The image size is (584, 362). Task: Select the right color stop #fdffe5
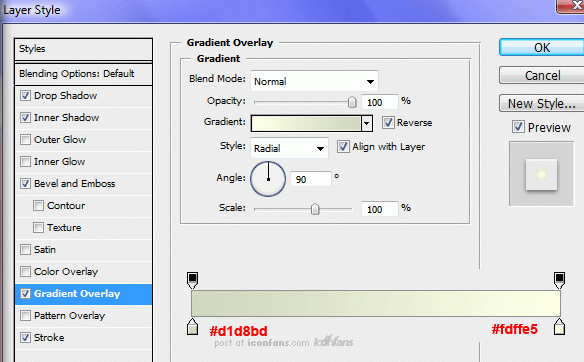[559, 327]
